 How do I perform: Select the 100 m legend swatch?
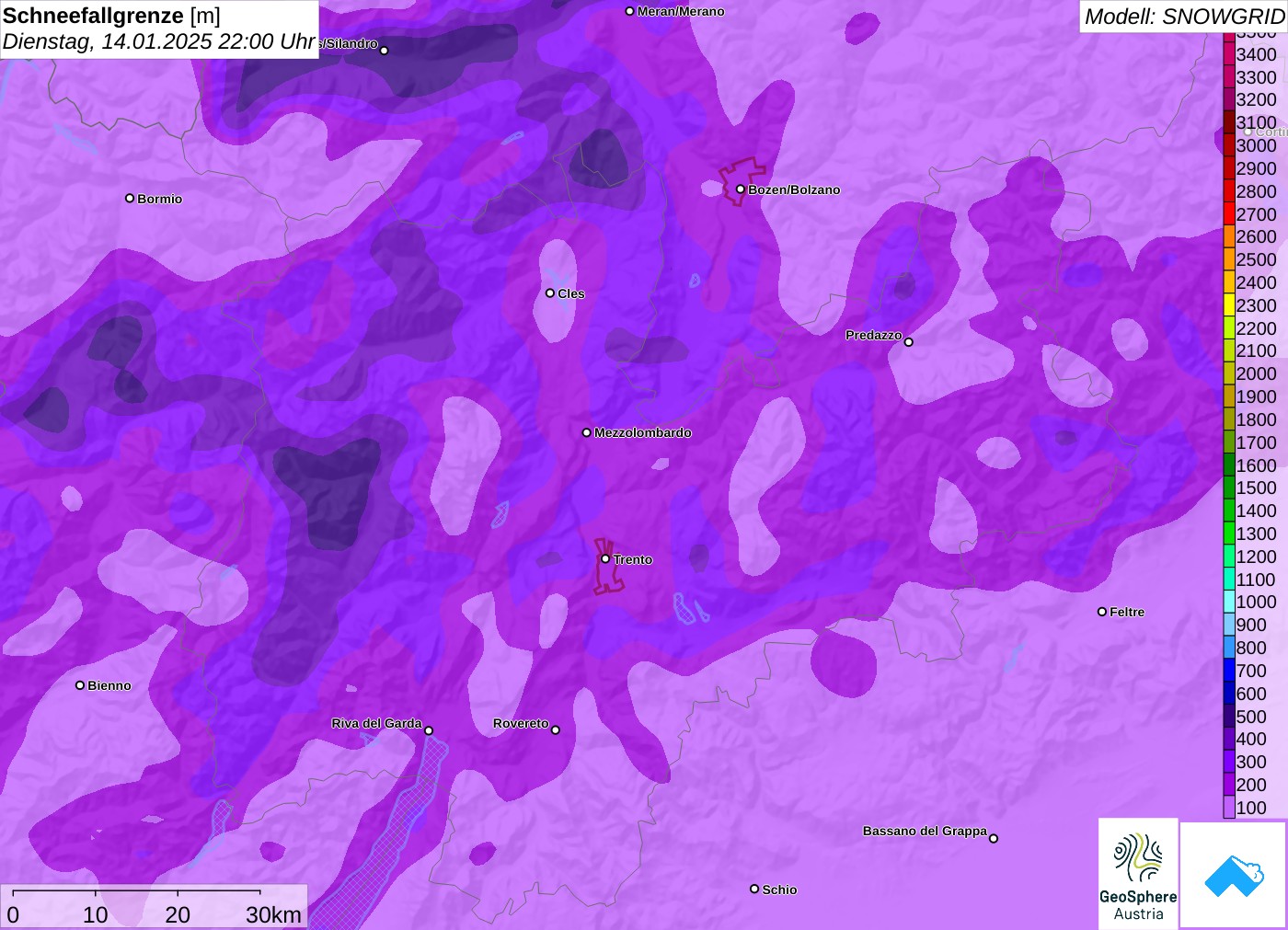pos(1229,807)
